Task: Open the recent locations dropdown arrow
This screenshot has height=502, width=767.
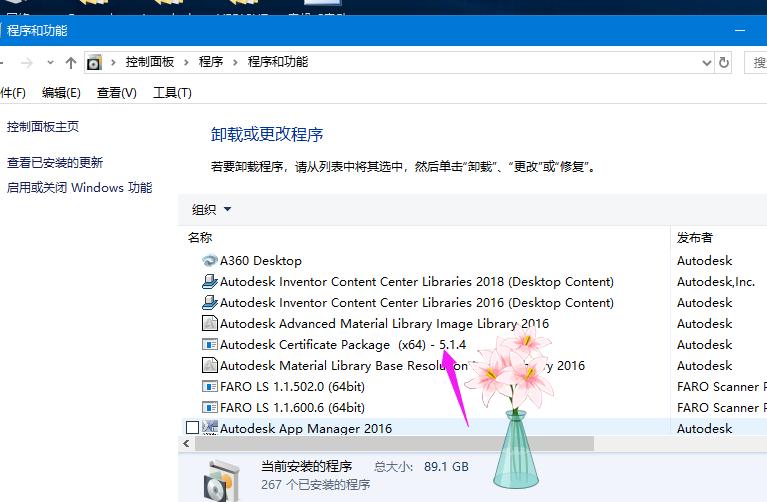Action: (x=50, y=63)
